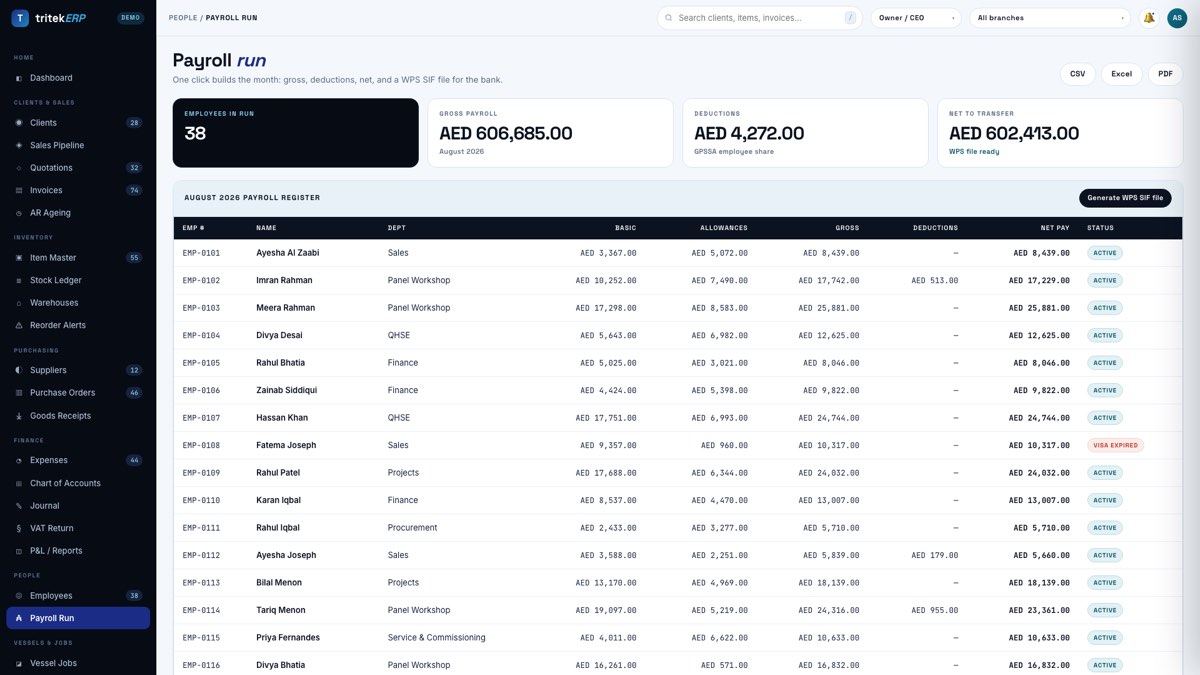This screenshot has width=1200, height=675.
Task: Click the Gross Payroll summary card
Action: point(550,133)
